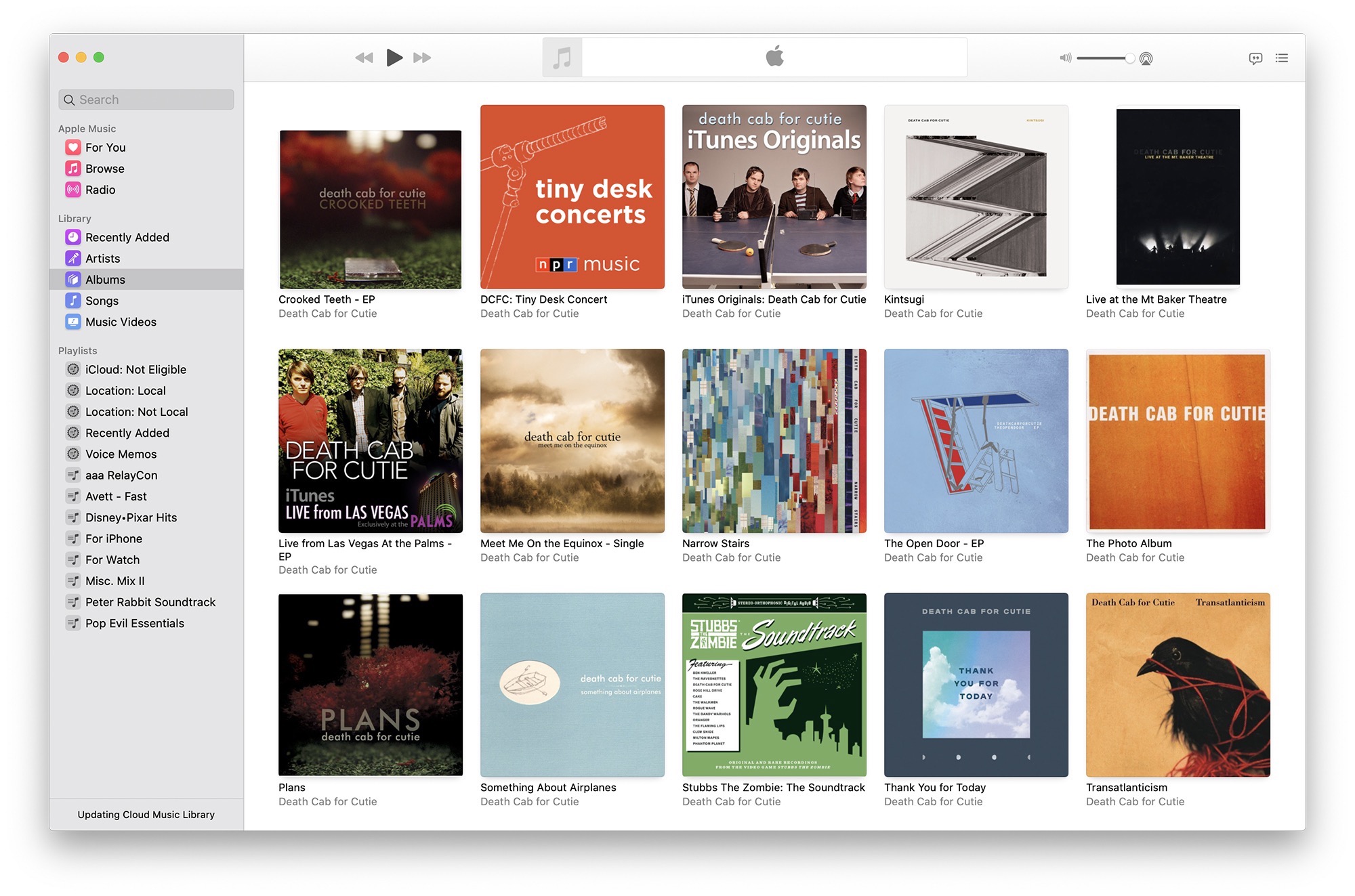Click the Play button in toolbar
Viewport: 1355px width, 896px height.
(x=394, y=58)
